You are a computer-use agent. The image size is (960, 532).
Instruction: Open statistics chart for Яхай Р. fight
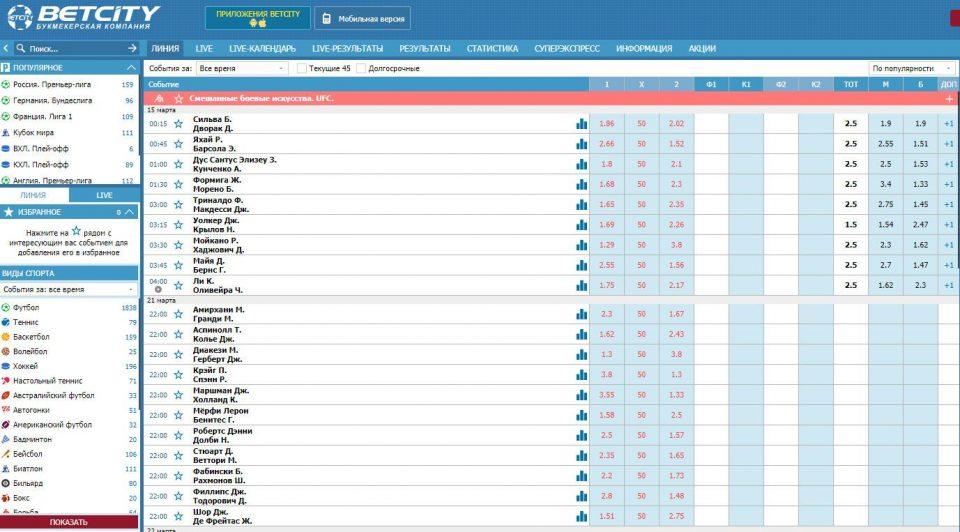[581, 144]
